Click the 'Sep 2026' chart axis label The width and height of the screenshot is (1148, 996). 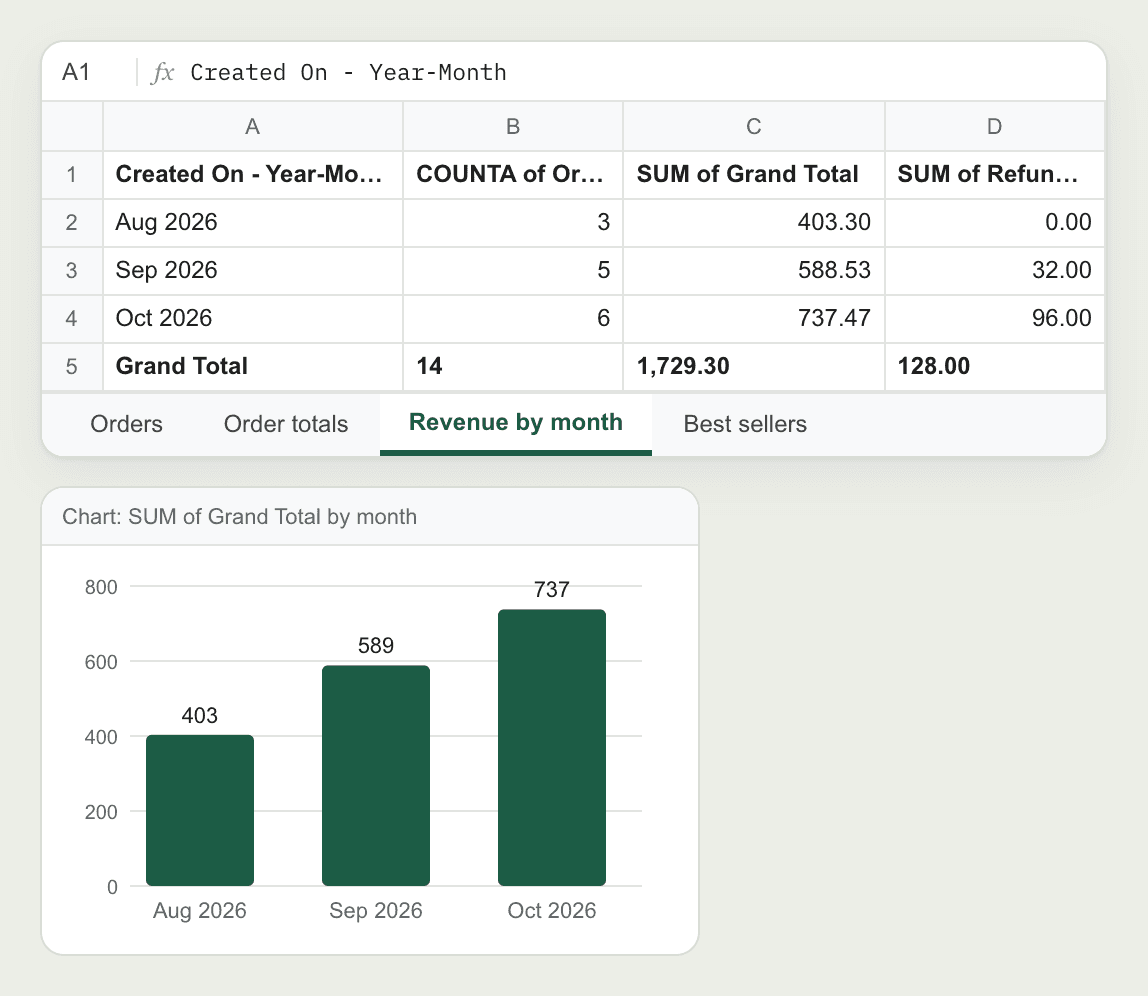pyautogui.click(x=376, y=910)
